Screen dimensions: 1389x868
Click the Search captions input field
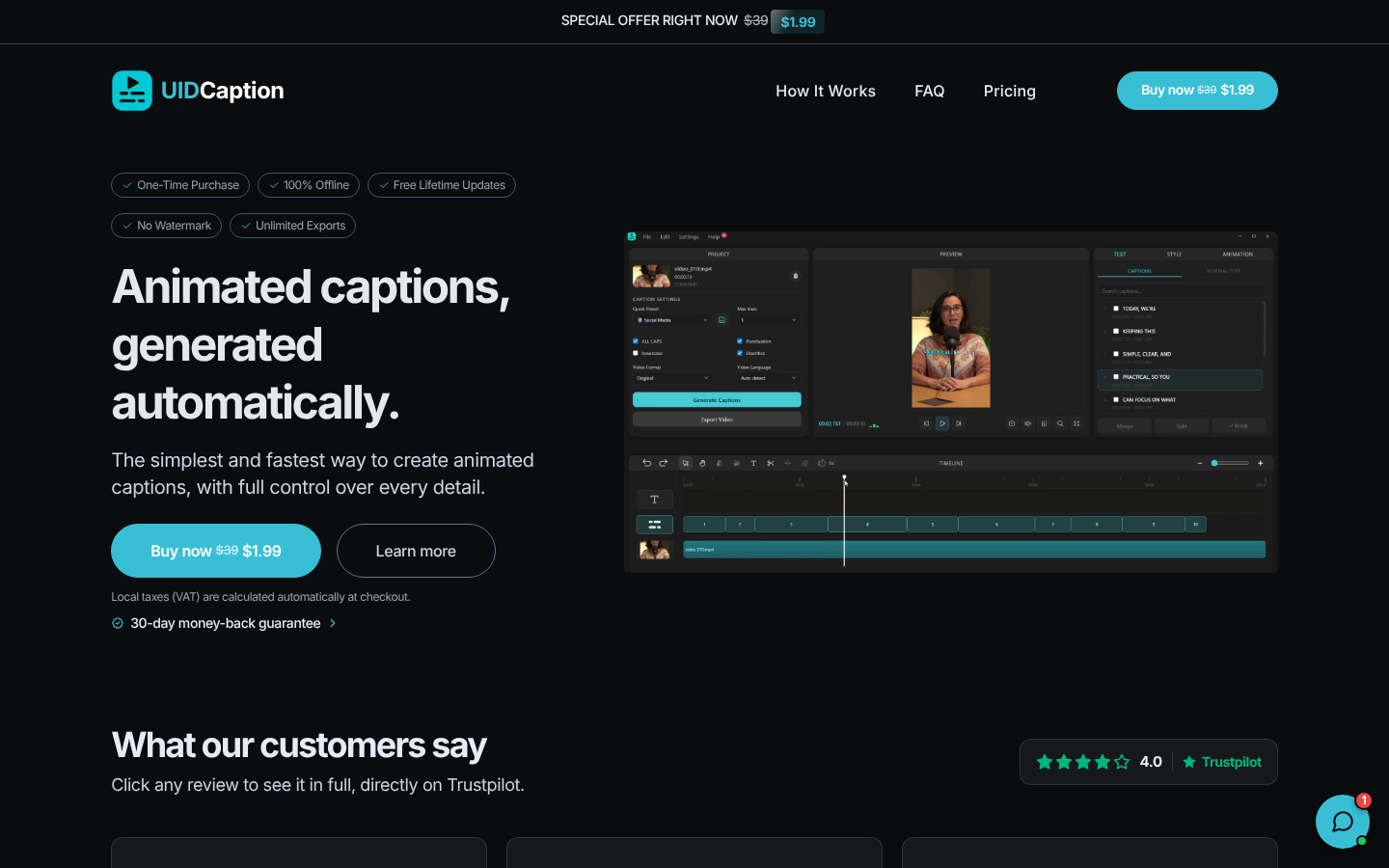click(x=1181, y=291)
